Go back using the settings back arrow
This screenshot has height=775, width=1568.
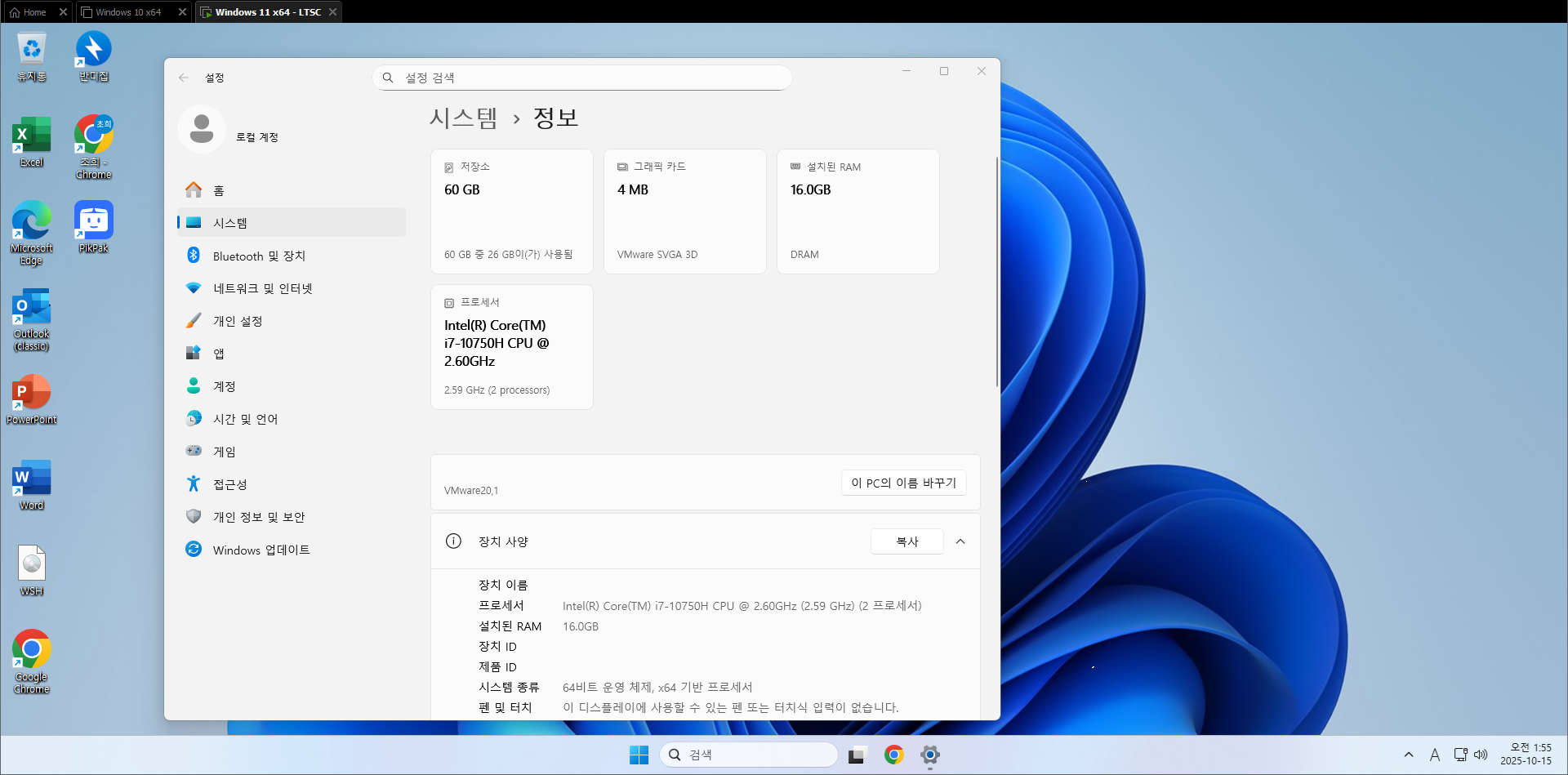click(184, 78)
